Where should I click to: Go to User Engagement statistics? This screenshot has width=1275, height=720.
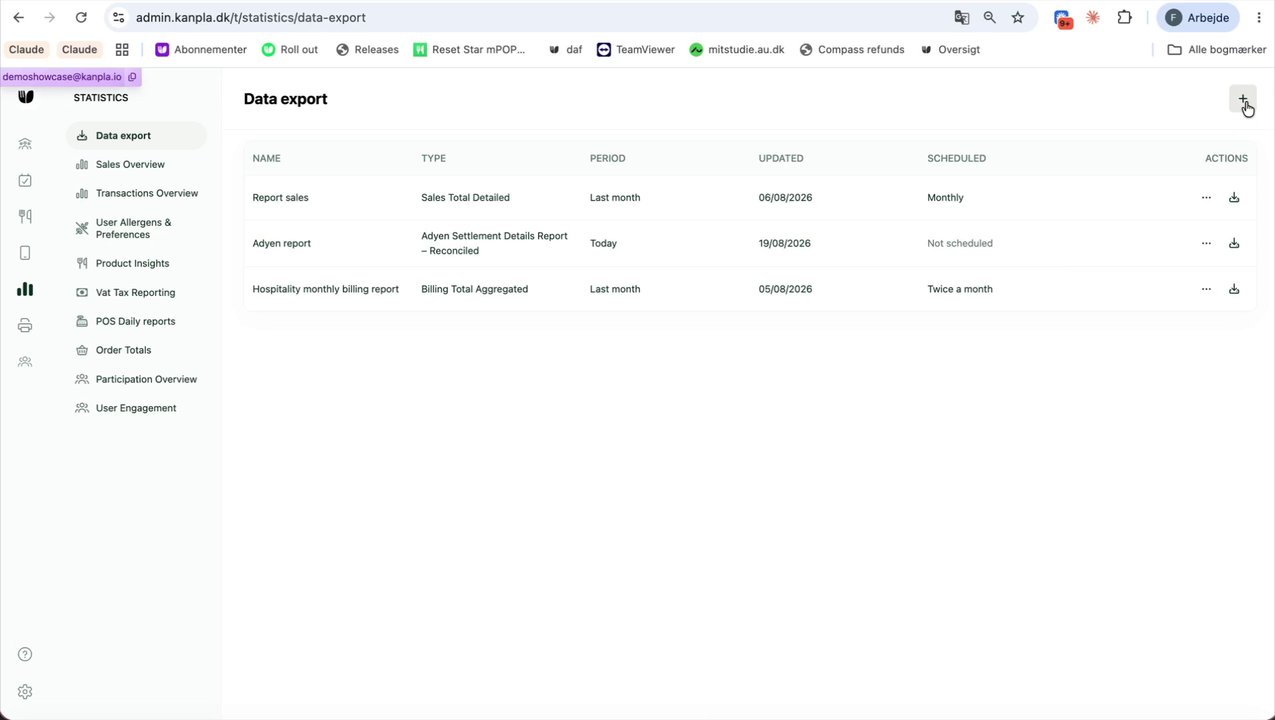(136, 408)
